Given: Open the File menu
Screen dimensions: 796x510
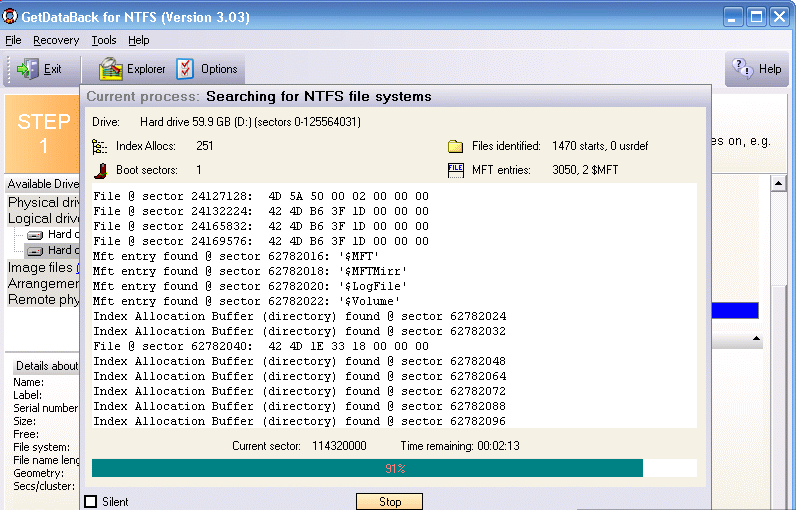Looking at the screenshot, I should click(x=13, y=40).
